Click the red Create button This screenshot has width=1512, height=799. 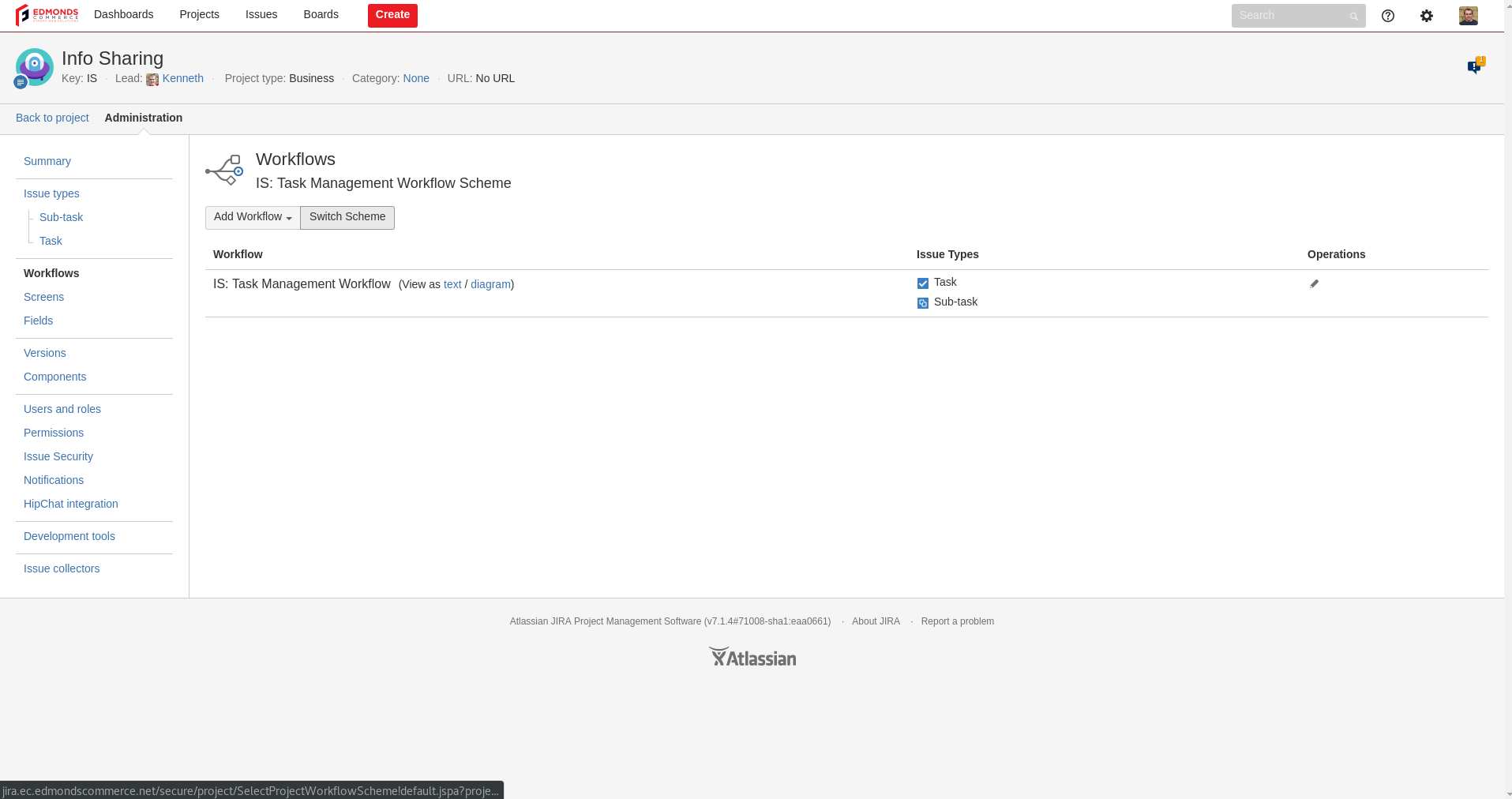point(392,15)
